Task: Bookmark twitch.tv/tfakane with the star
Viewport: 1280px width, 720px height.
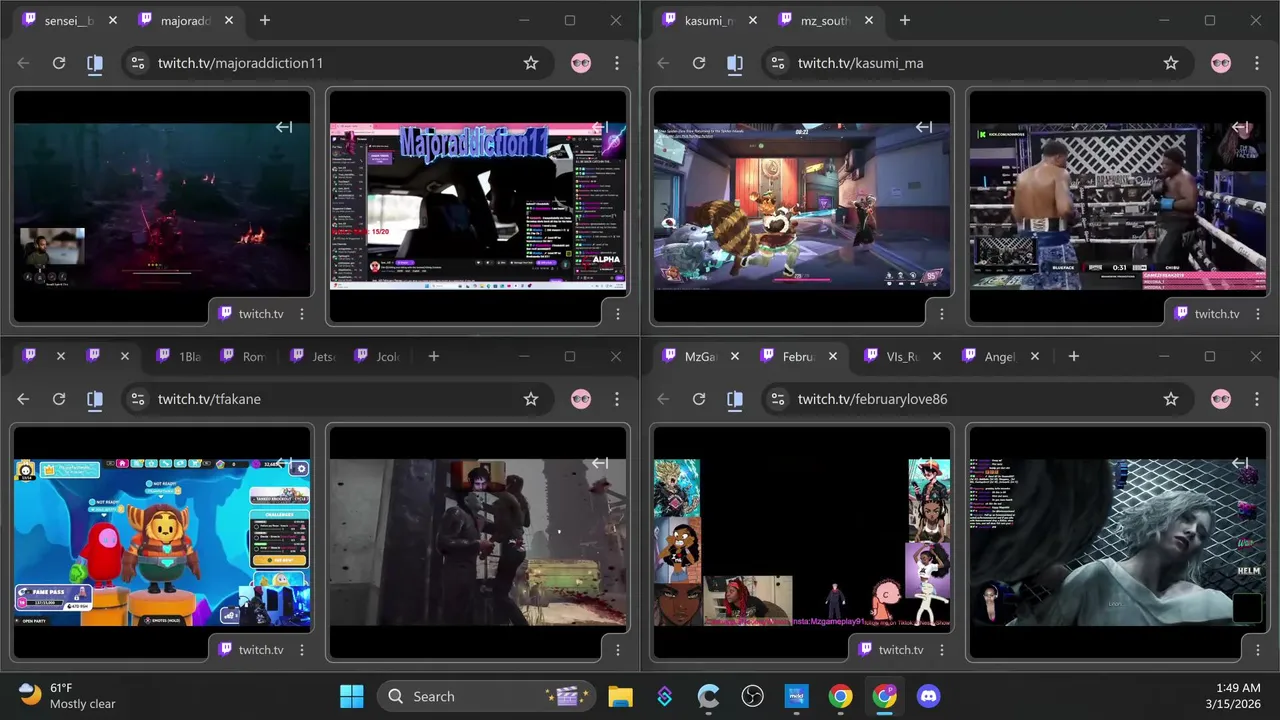Action: [x=531, y=399]
